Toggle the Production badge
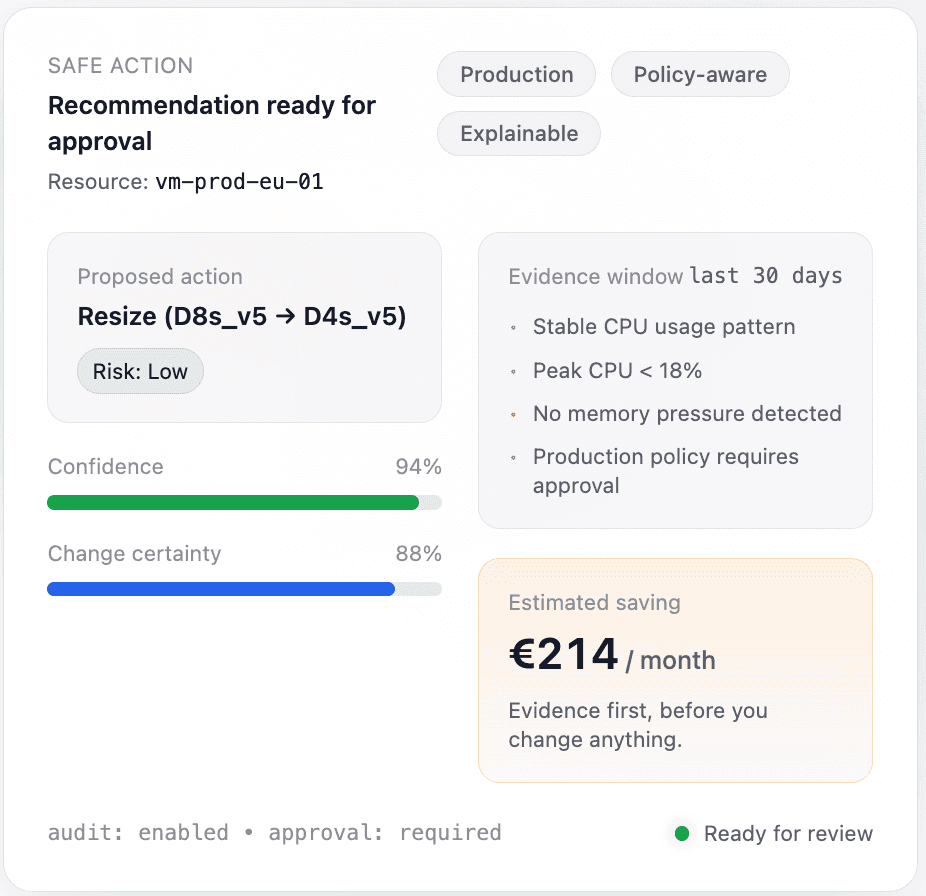This screenshot has height=896, width=926. point(516,74)
